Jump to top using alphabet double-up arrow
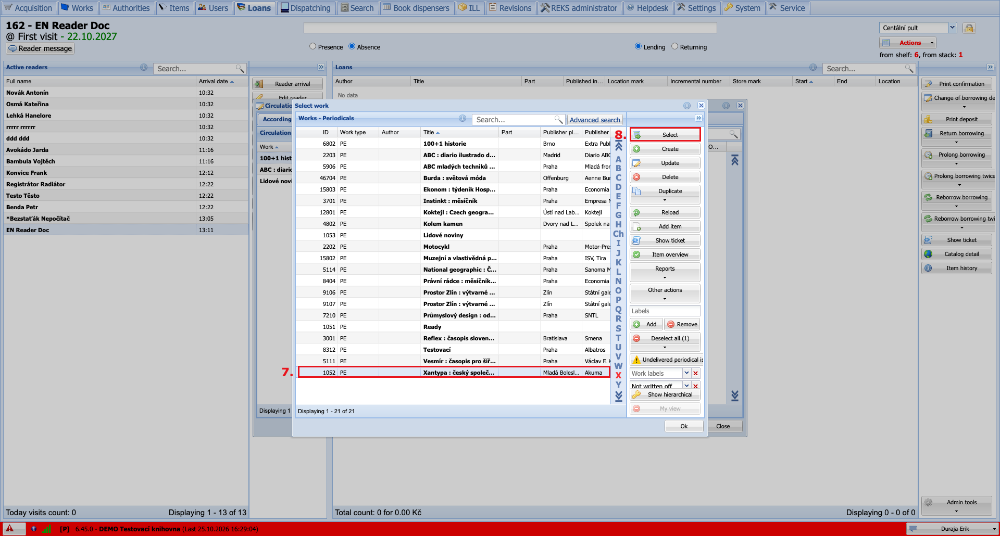The image size is (1000, 536). [x=618, y=146]
